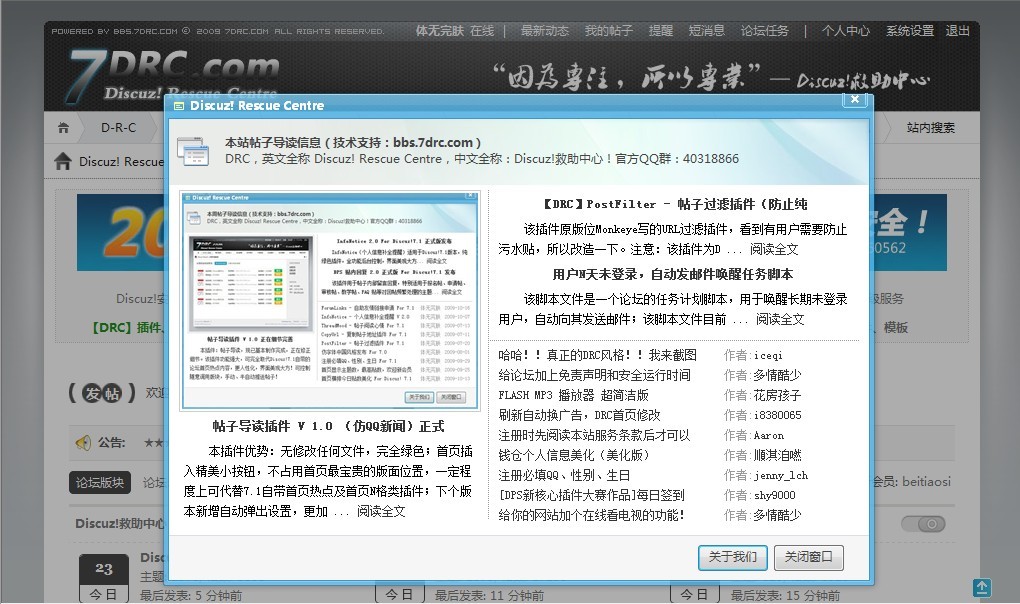
Task: Click the 今日 icon beside 最后发表: 15 分钟前
Action: point(695,594)
